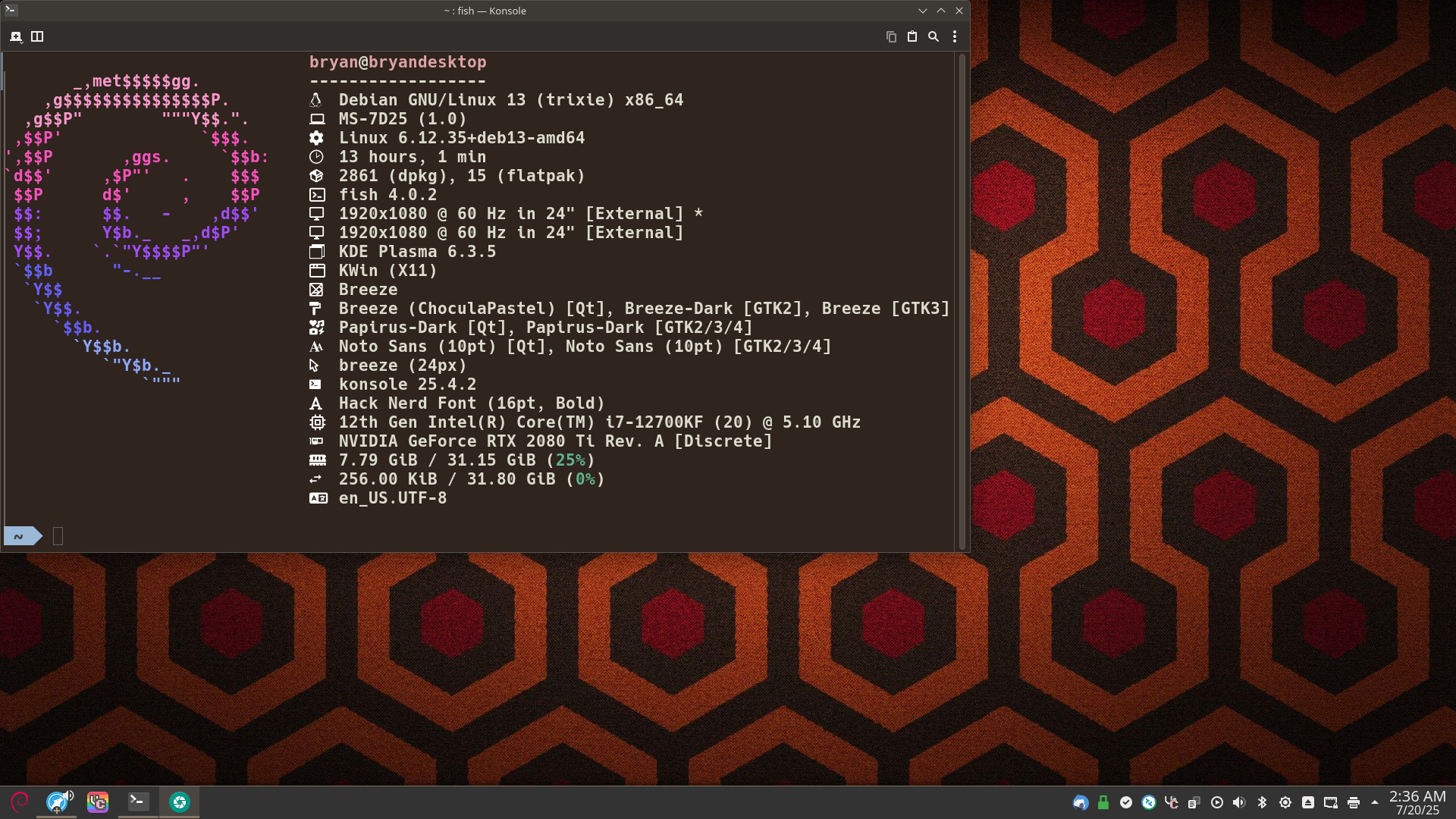Open the clock showing 2:36 AM

coord(1417,802)
